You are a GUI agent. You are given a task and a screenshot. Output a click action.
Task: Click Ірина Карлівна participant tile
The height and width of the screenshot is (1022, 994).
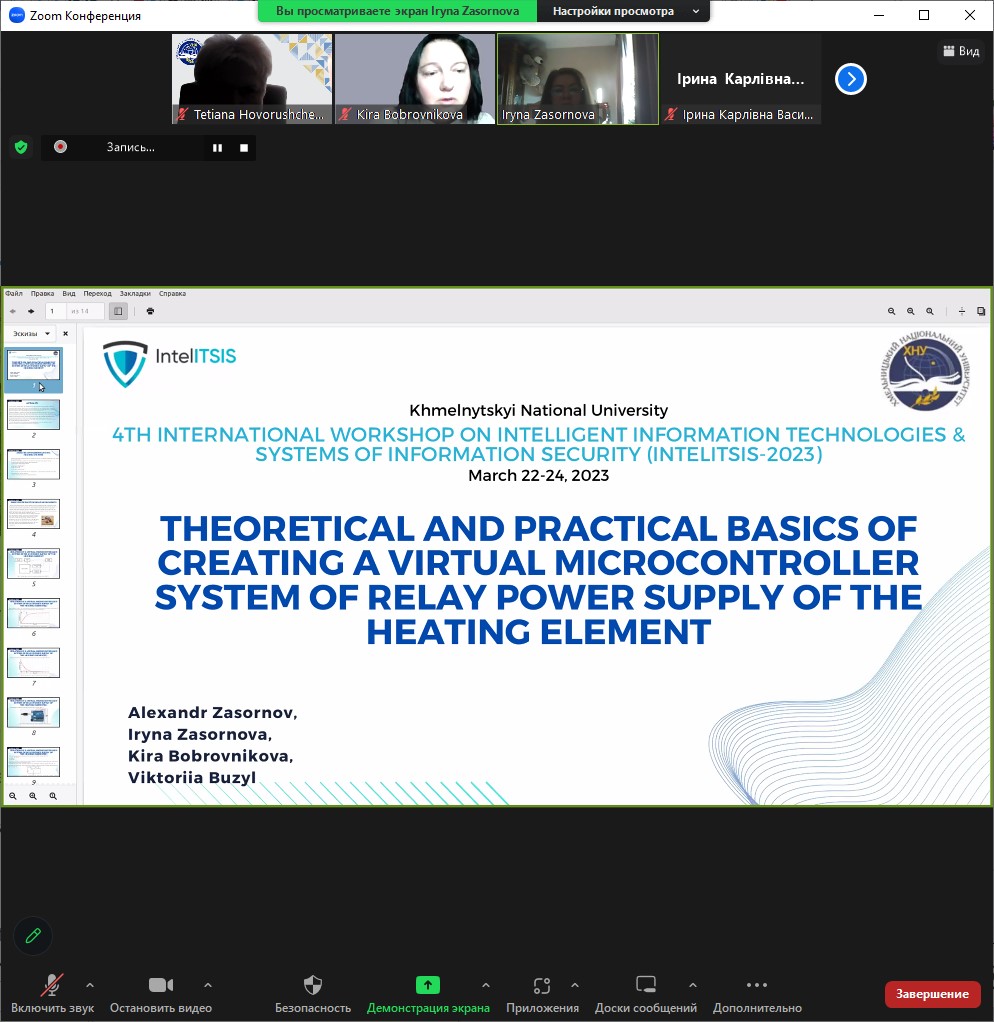[x=741, y=78]
